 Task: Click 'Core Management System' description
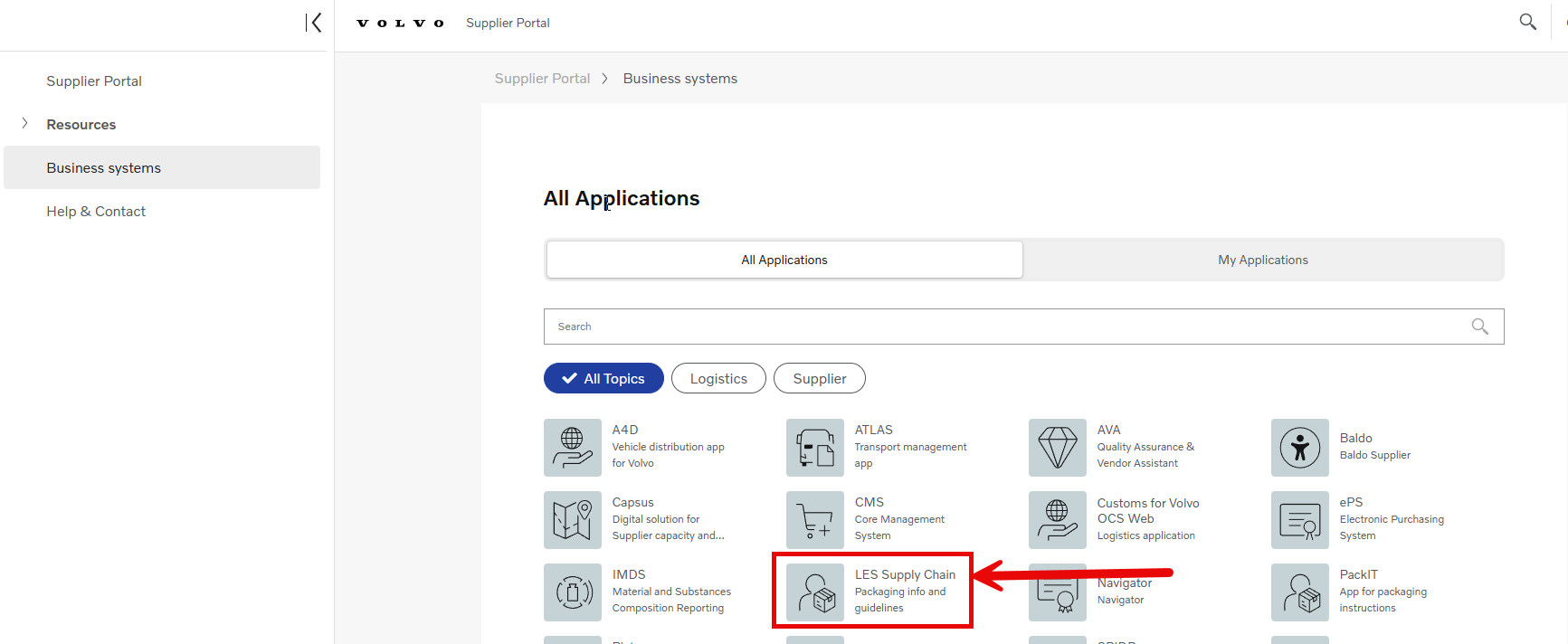tap(899, 527)
